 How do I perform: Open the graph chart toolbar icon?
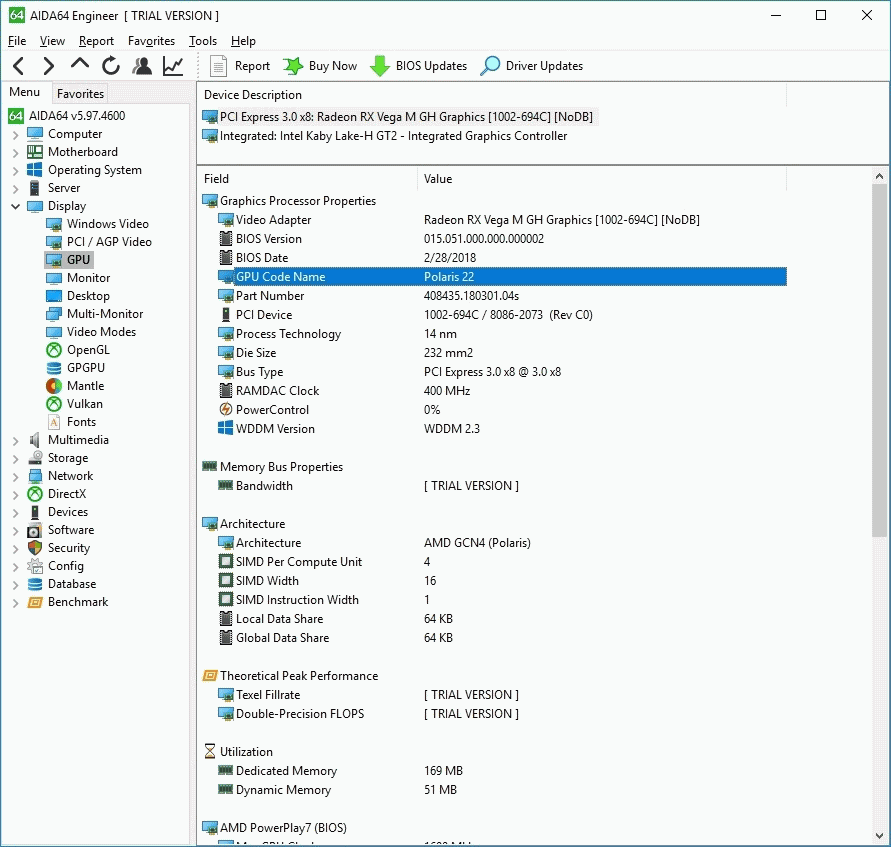coord(173,66)
